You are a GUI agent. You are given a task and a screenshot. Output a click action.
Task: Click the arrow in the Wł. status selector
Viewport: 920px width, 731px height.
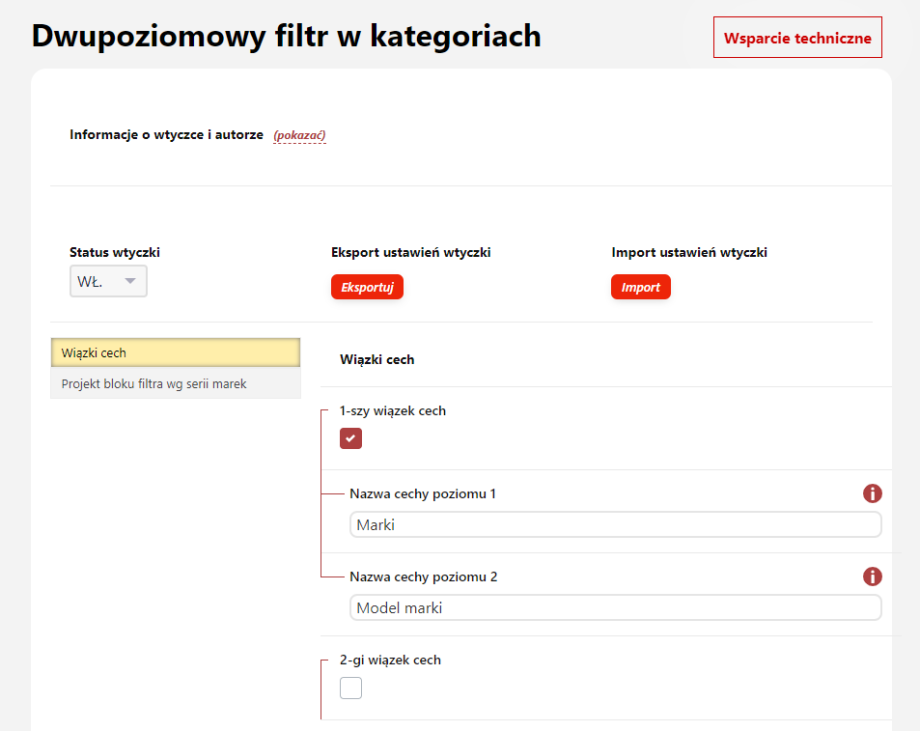pyautogui.click(x=130, y=282)
